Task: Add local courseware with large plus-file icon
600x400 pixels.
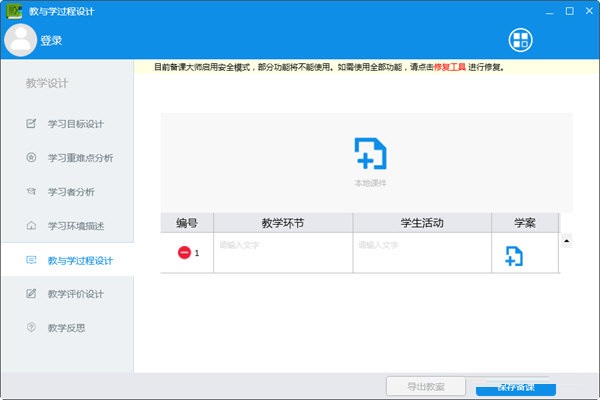Action: tap(370, 153)
